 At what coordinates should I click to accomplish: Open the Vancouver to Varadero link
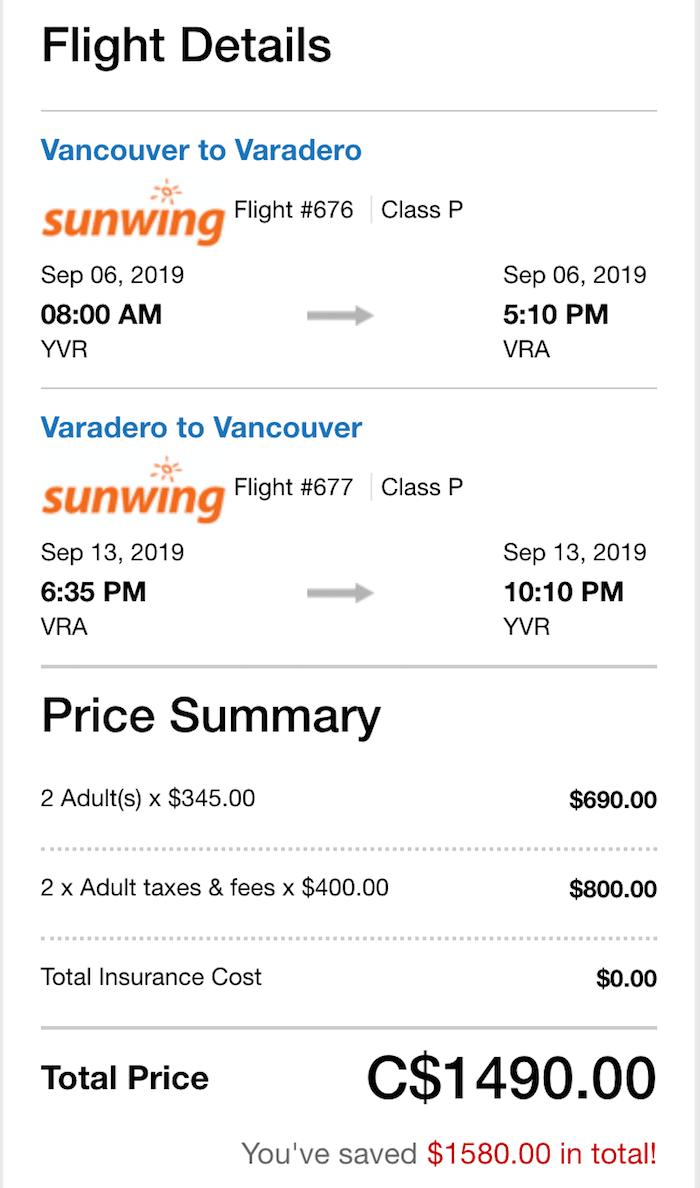pos(201,150)
